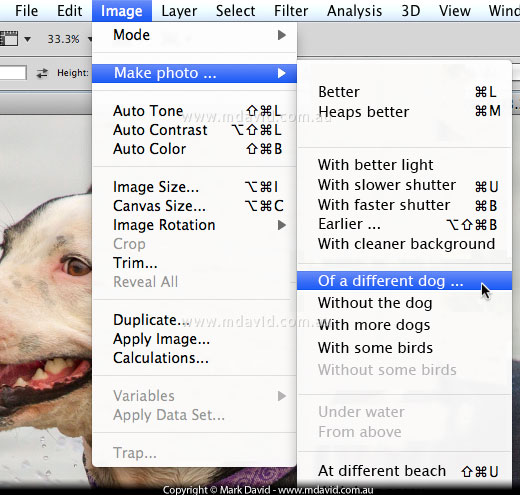Select Calculations command

(x=194, y=358)
